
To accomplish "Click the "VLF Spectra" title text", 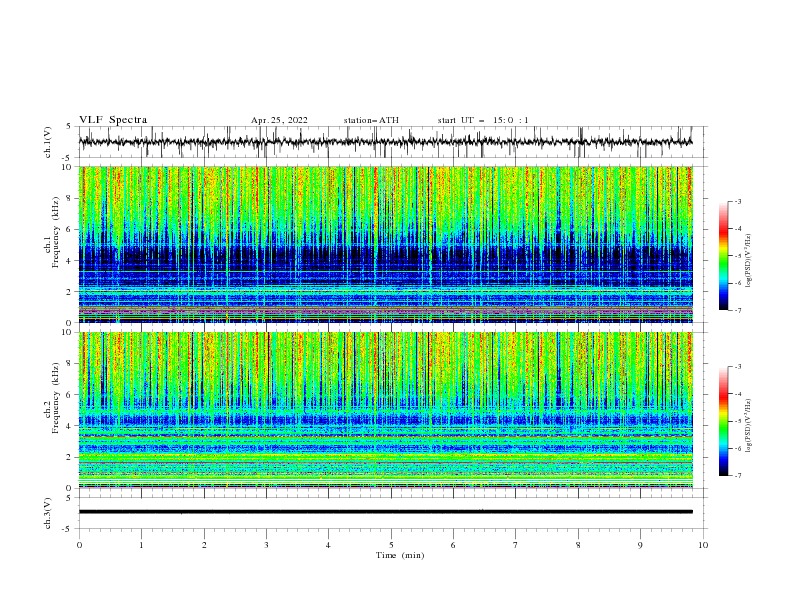I will pos(113,120).
